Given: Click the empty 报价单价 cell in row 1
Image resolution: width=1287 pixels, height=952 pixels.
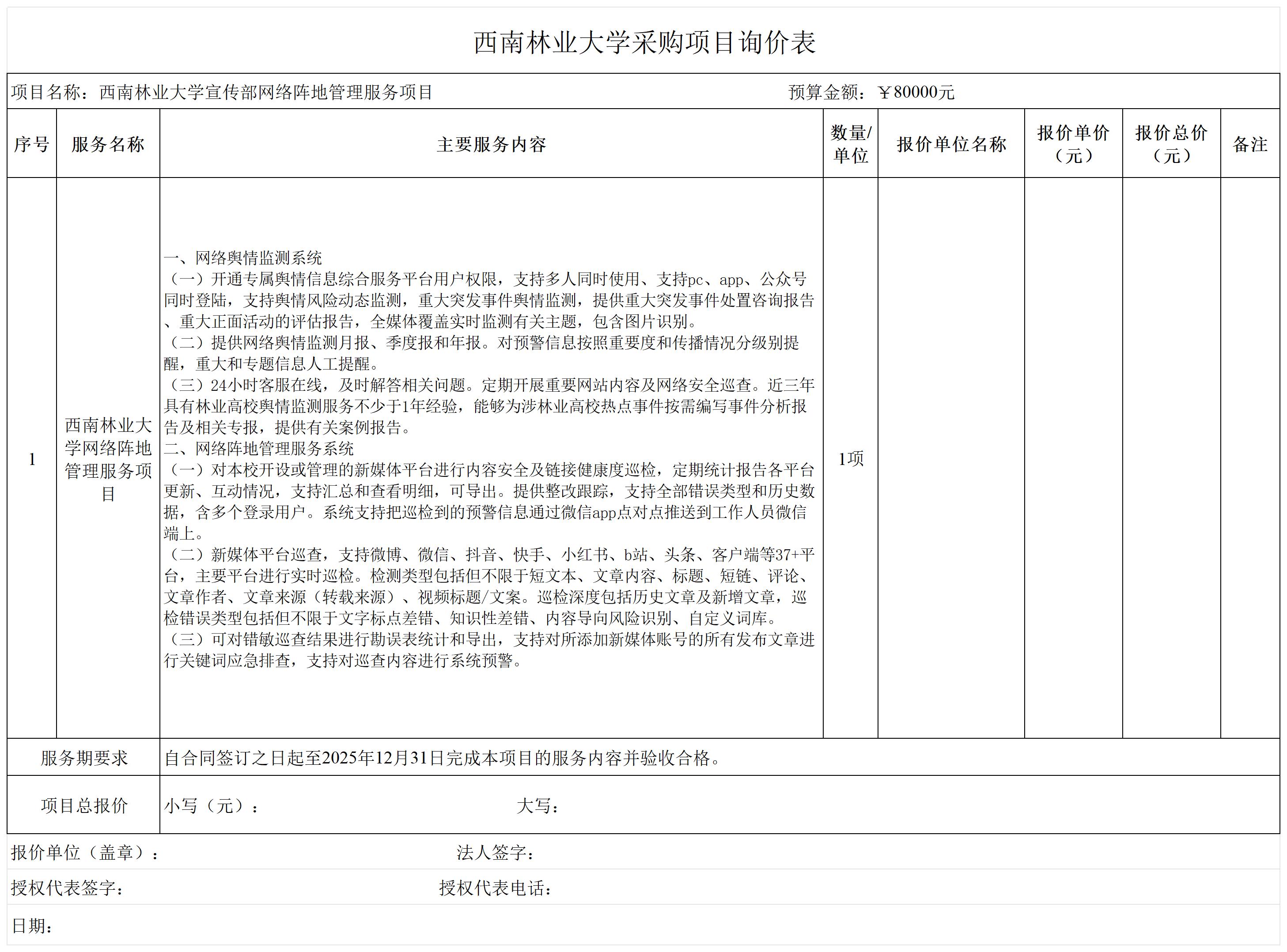Looking at the screenshot, I should (x=1073, y=458).
